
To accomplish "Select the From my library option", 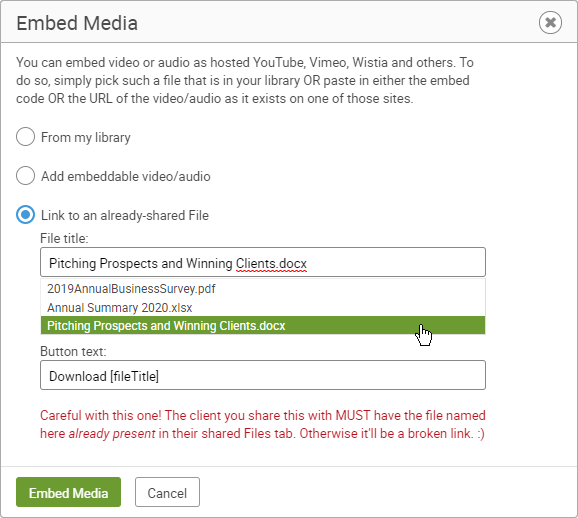I will [25, 137].
